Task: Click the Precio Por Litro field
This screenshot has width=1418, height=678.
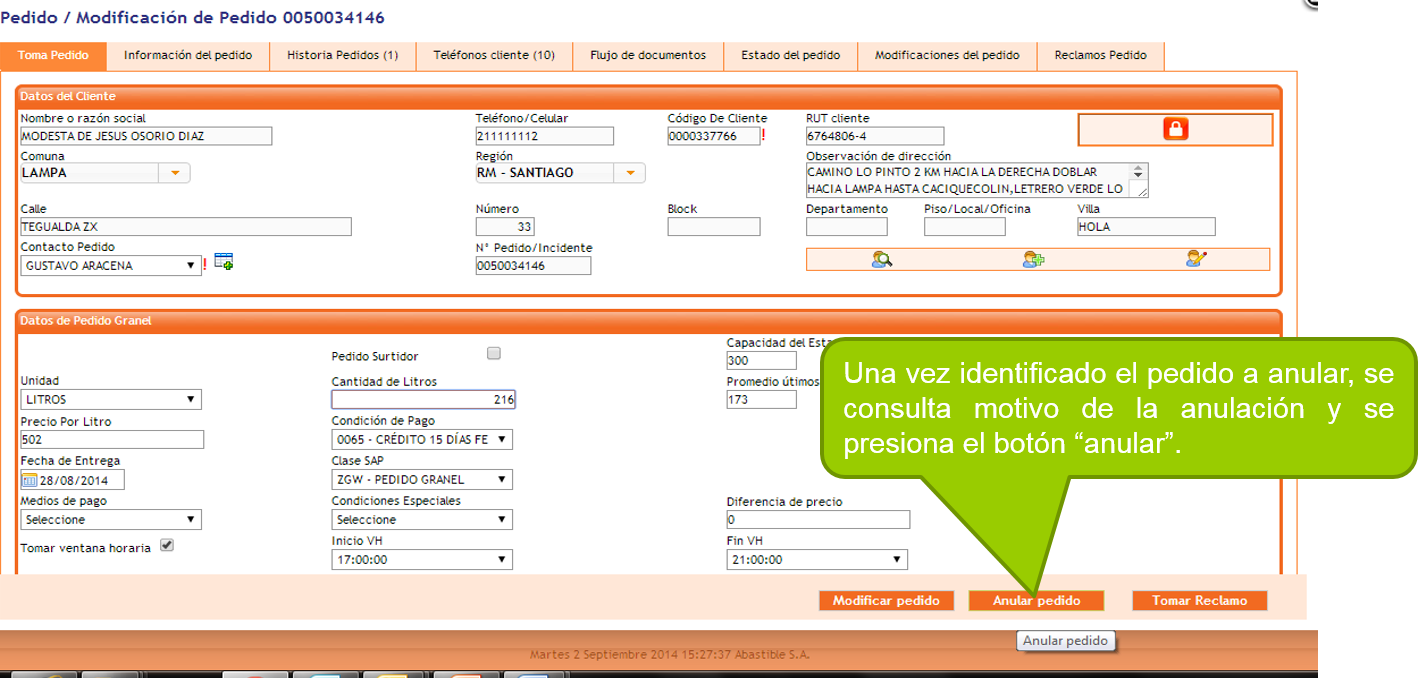Action: pos(112,440)
